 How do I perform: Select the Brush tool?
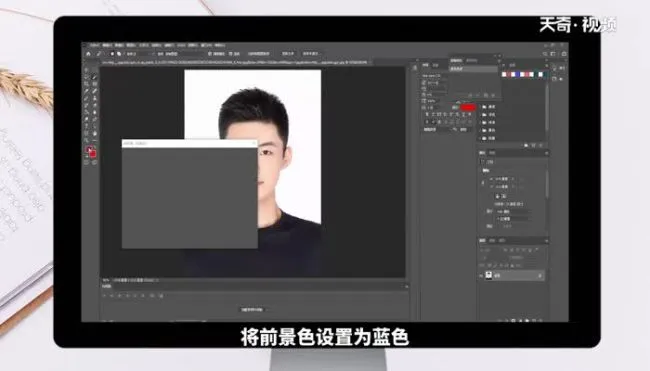(x=86, y=98)
